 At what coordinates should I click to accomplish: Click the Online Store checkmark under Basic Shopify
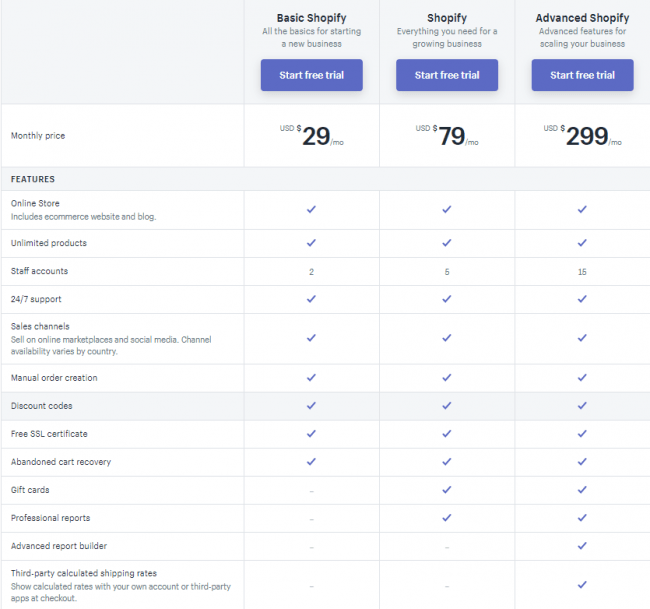(311, 209)
